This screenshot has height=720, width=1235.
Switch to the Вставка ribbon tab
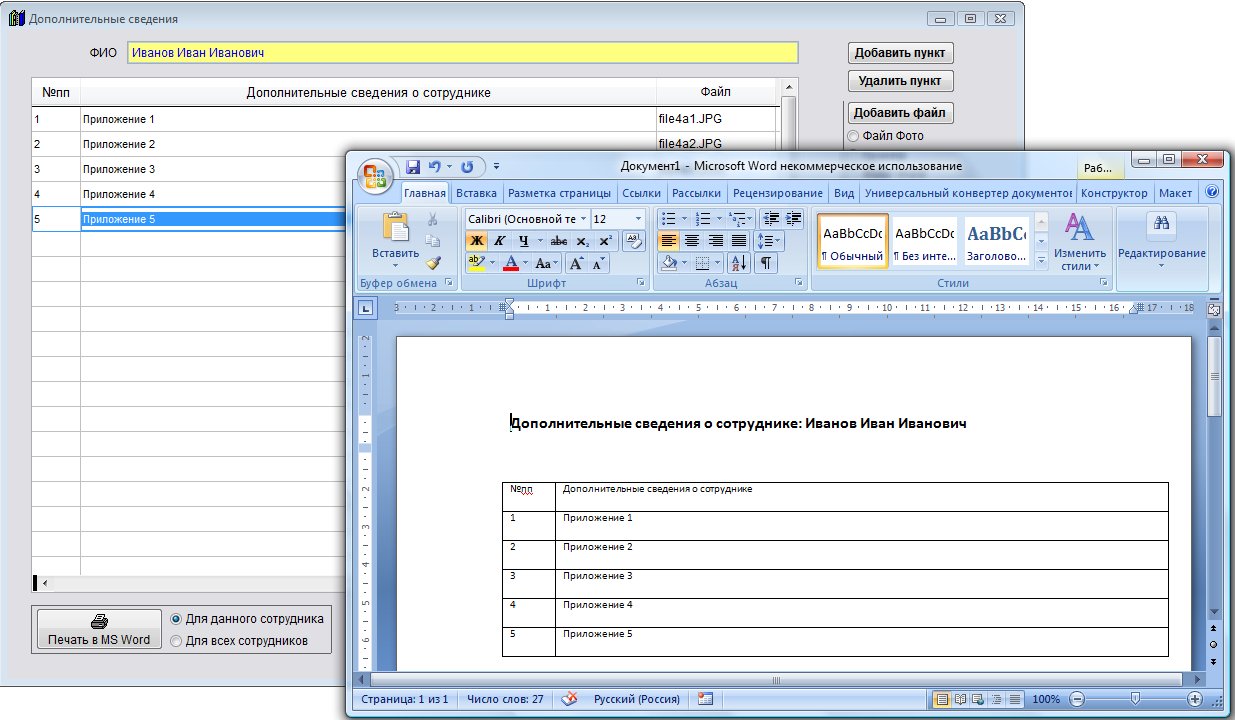click(x=476, y=193)
